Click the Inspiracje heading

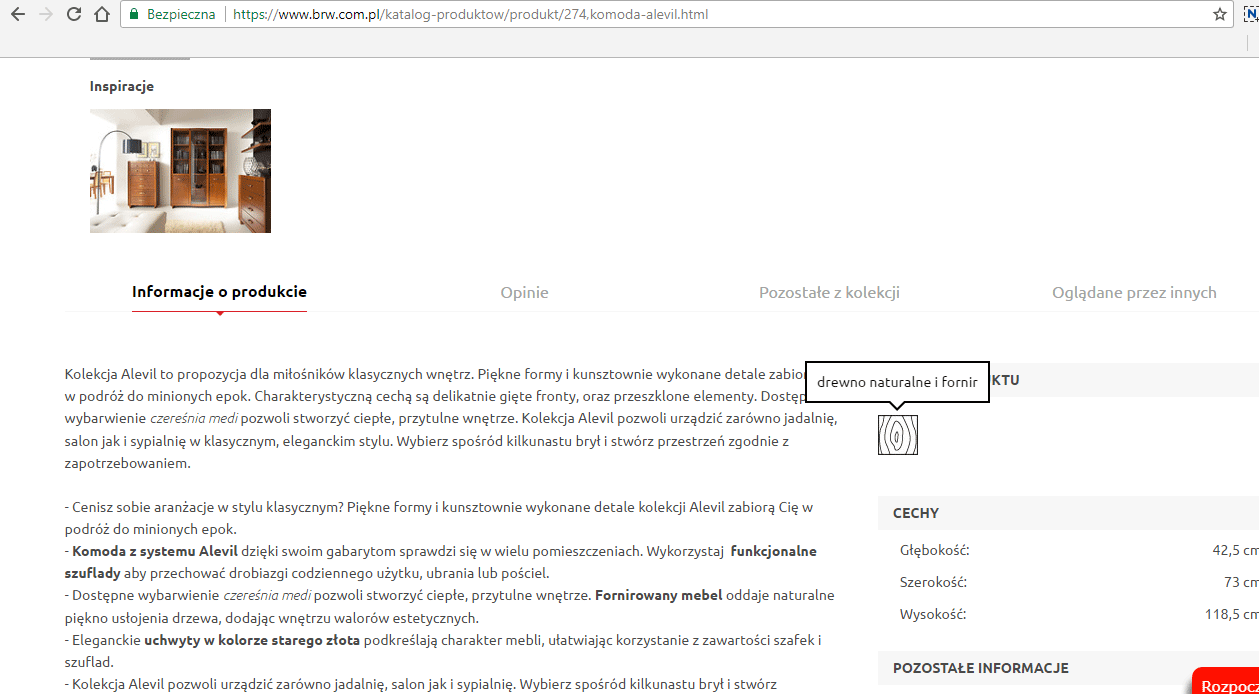pos(121,86)
